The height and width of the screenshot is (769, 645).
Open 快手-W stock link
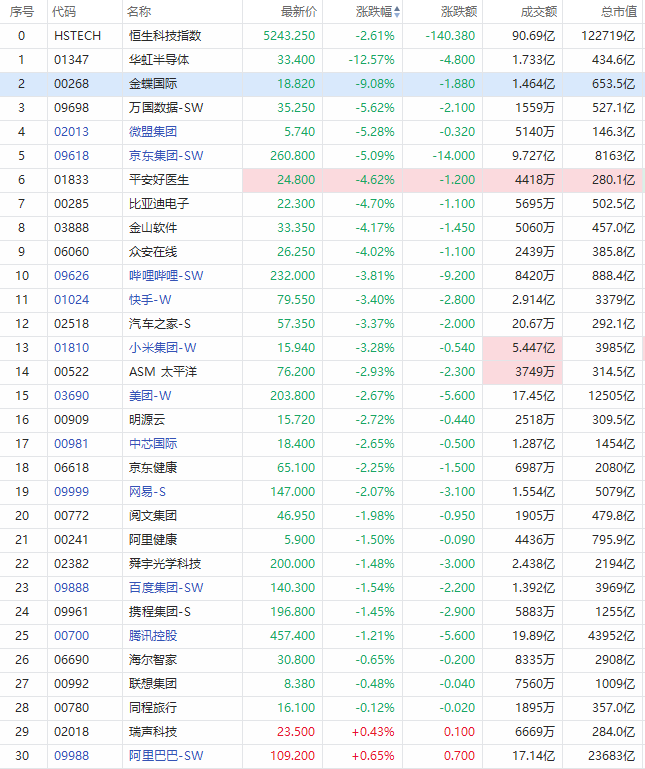(150, 300)
